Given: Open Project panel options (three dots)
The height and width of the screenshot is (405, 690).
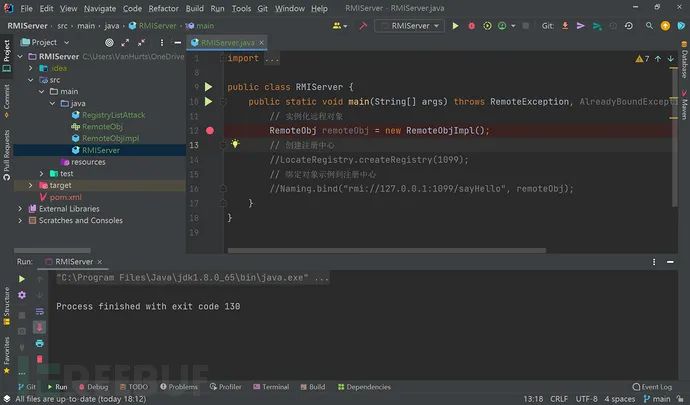Looking at the screenshot, I should point(161,42).
